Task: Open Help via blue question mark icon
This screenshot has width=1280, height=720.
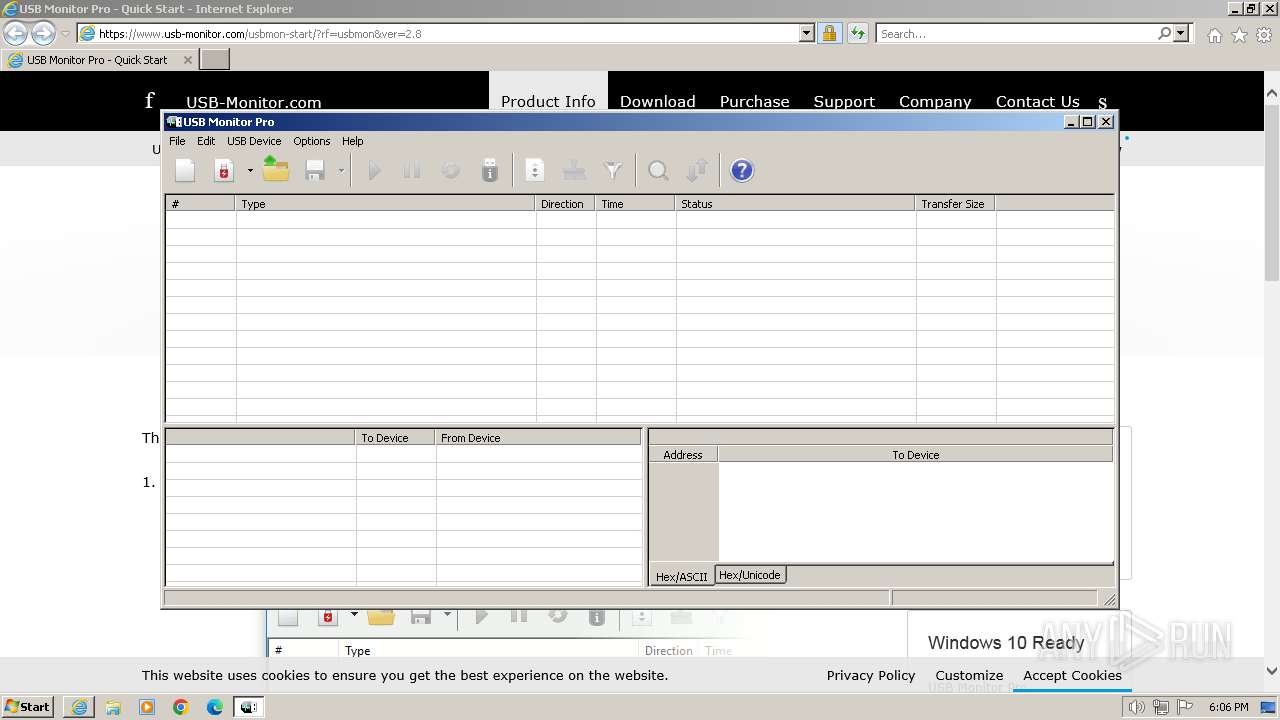Action: [x=742, y=170]
